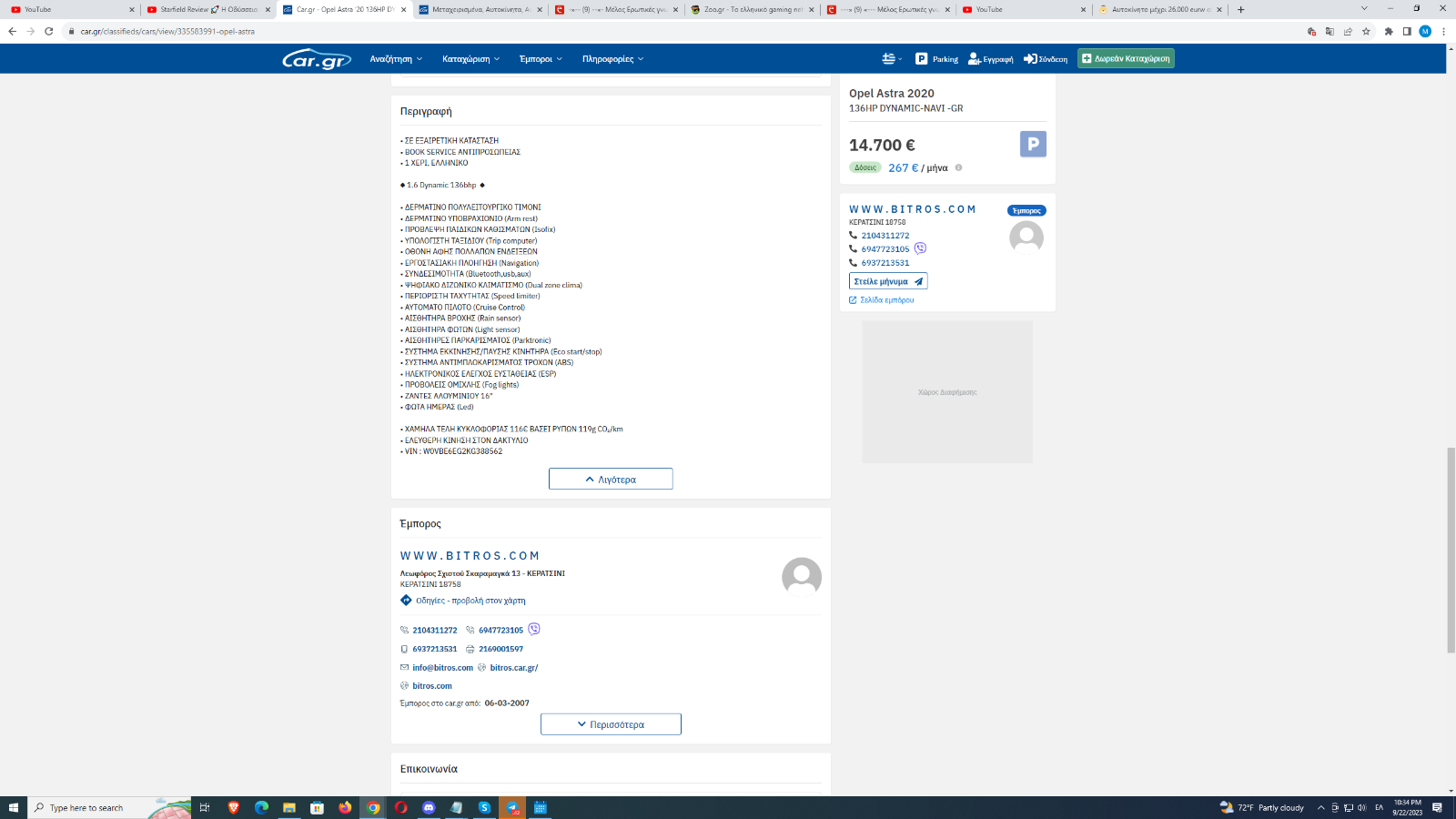This screenshot has width=1456, height=819.
Task: Open tab search chevron in title bar
Action: (1364, 8)
